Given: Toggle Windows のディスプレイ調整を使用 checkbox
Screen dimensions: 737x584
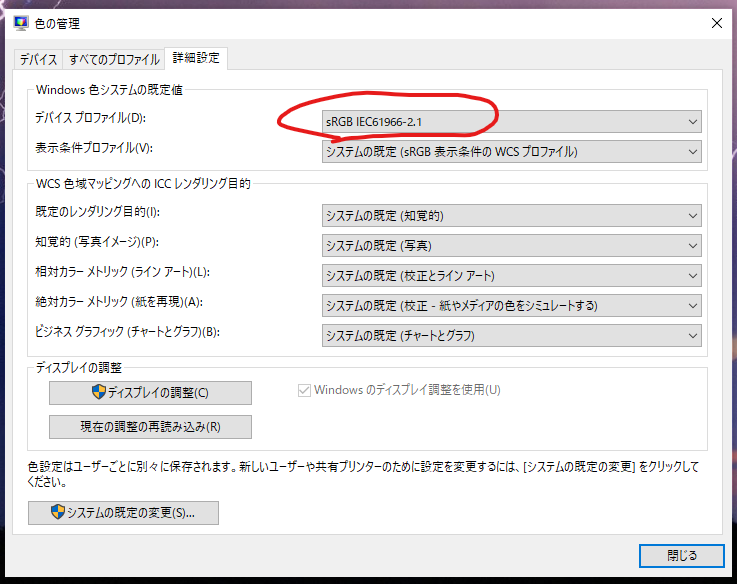Looking at the screenshot, I should pyautogui.click(x=304, y=390).
